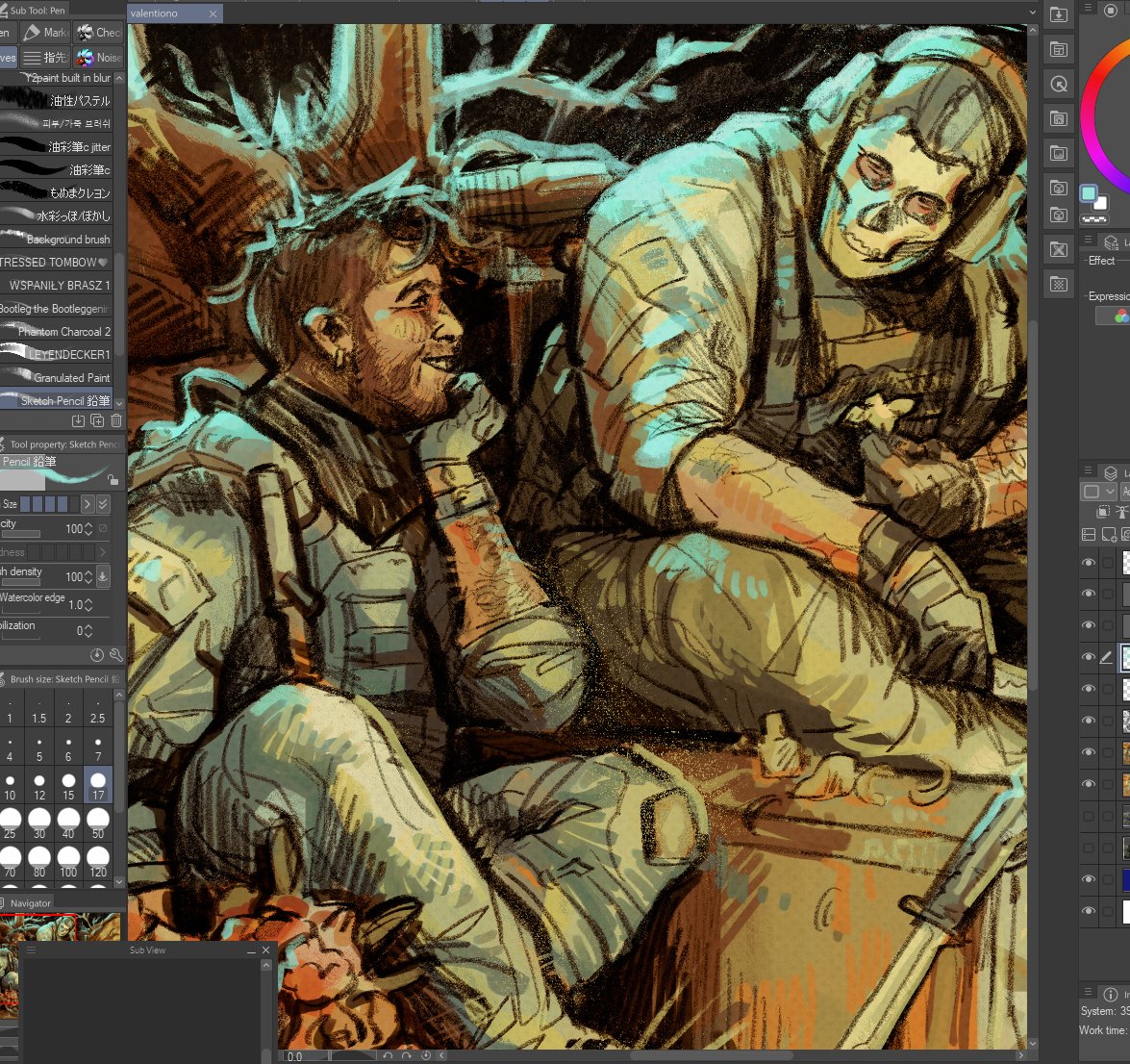Choose brush size 30 preset
1130x1064 pixels.
tap(38, 823)
